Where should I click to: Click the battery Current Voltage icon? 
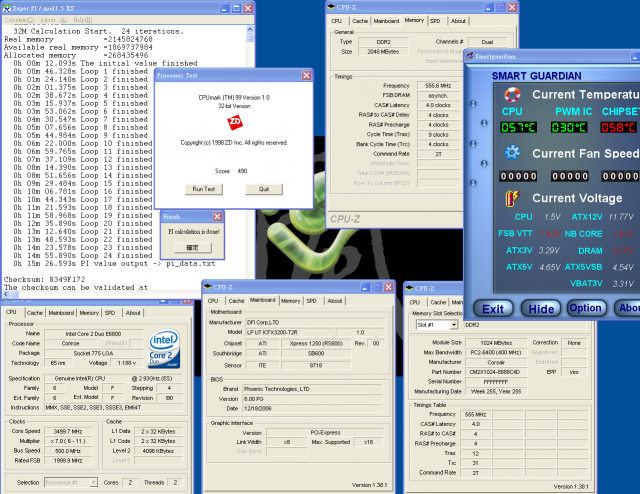pyautogui.click(x=512, y=198)
